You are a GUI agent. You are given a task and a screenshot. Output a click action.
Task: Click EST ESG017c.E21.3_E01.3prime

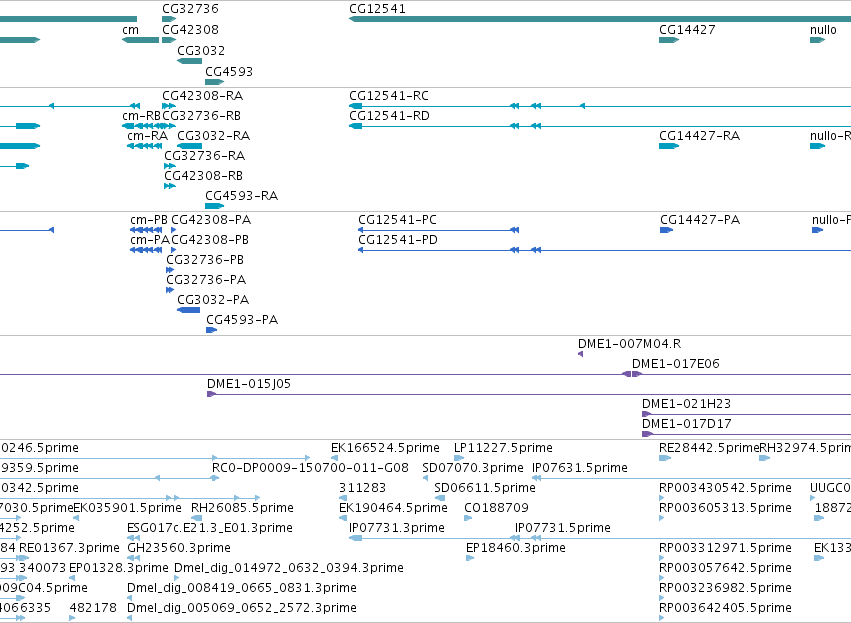point(209,528)
